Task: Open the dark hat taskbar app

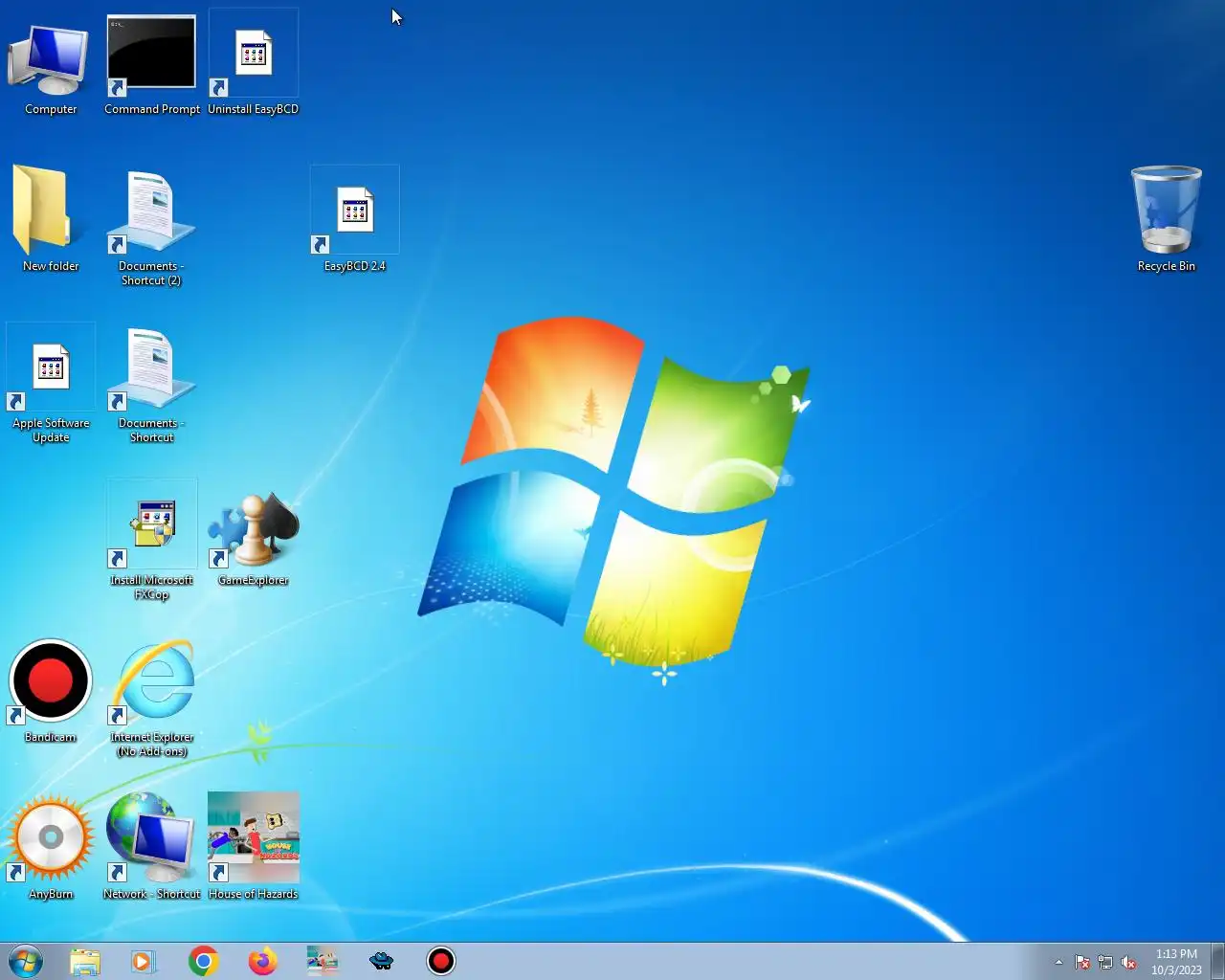Action: click(381, 961)
